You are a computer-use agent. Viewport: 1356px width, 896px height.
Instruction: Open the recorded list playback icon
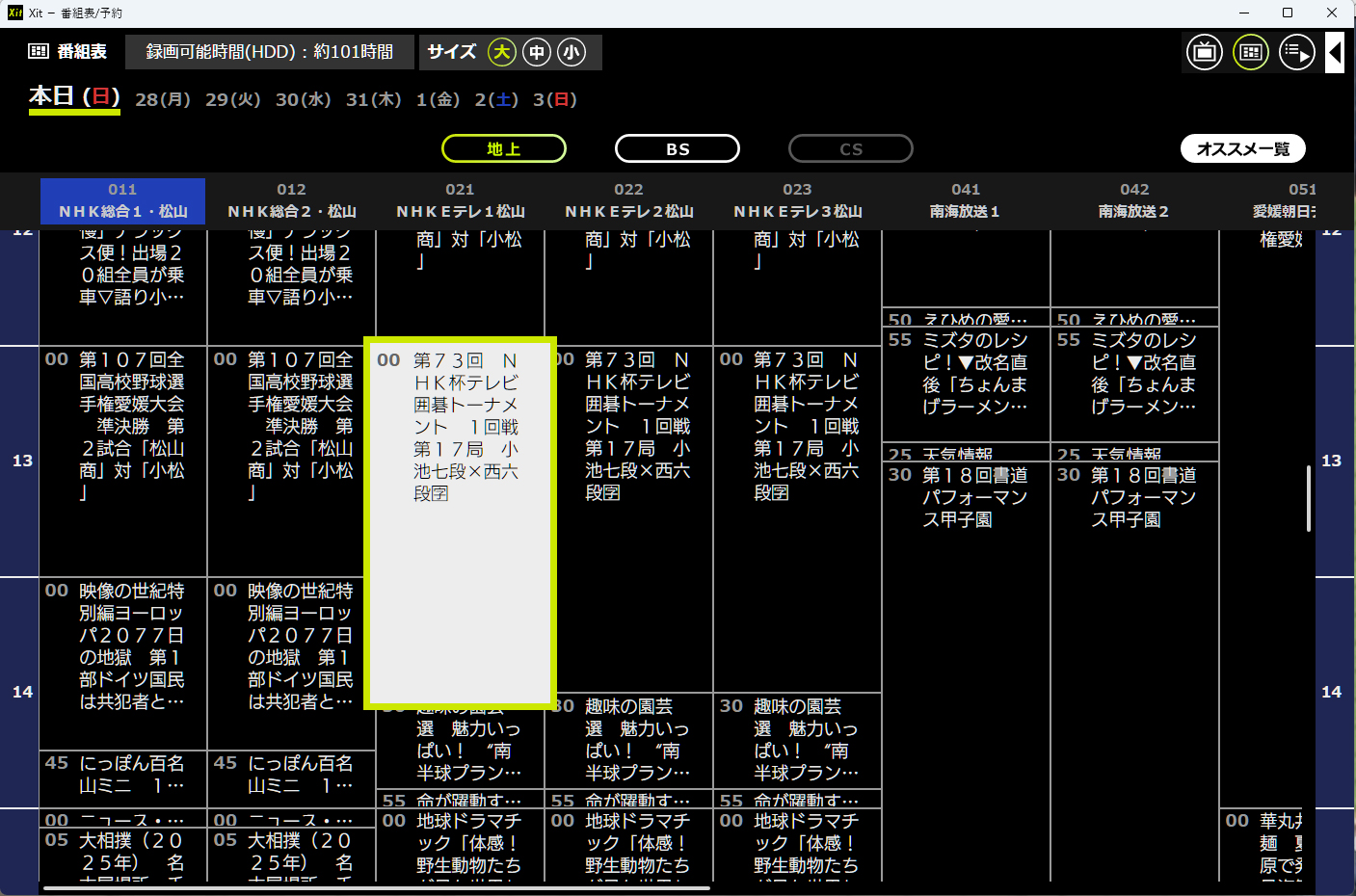[1296, 52]
